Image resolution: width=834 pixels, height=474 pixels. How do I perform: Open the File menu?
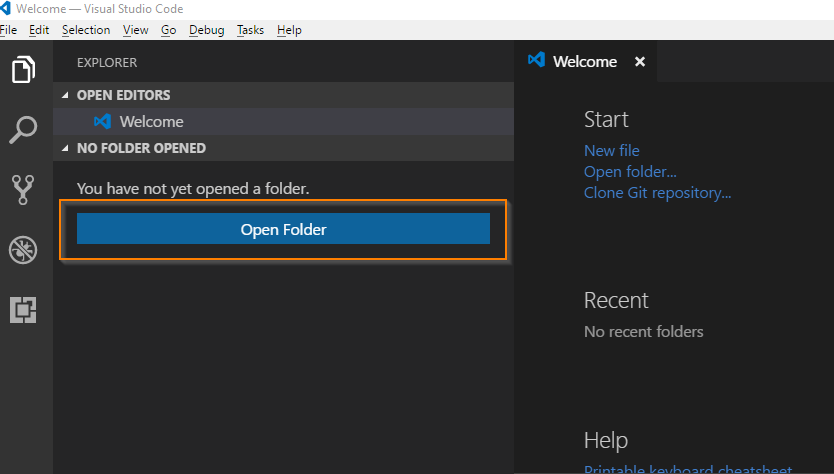[x=9, y=30]
